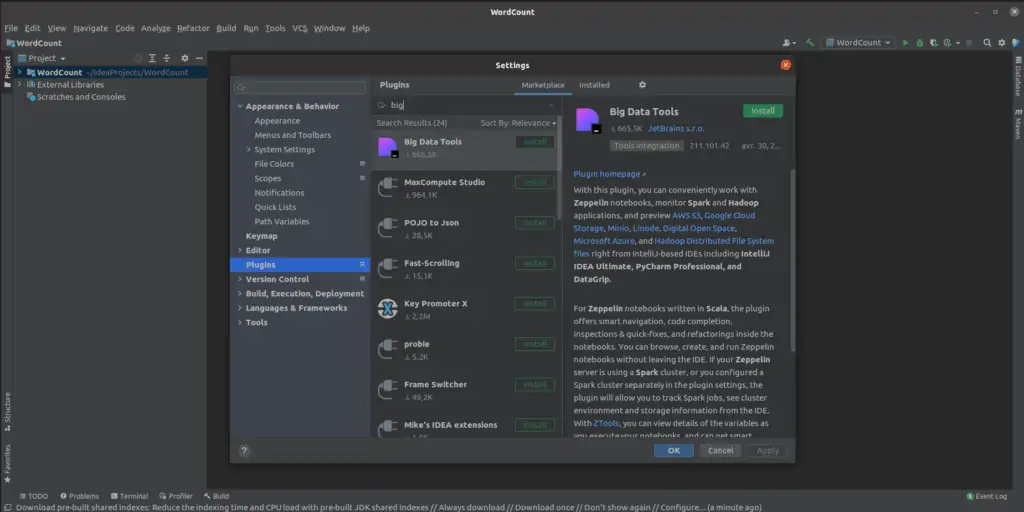Open the Plugin homepage link
Image resolution: width=1024 pixels, height=512 pixels.
point(609,174)
